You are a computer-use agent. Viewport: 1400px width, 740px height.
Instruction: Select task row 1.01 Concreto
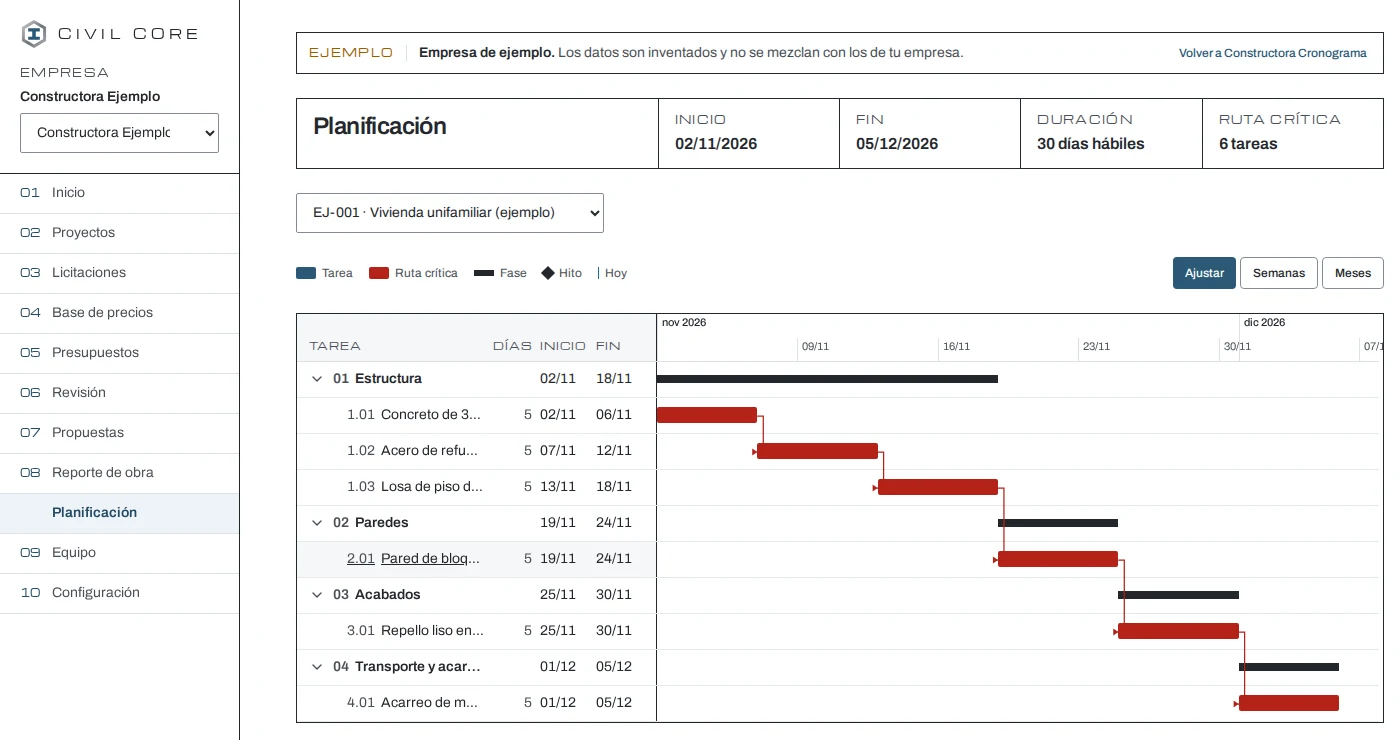coord(476,415)
